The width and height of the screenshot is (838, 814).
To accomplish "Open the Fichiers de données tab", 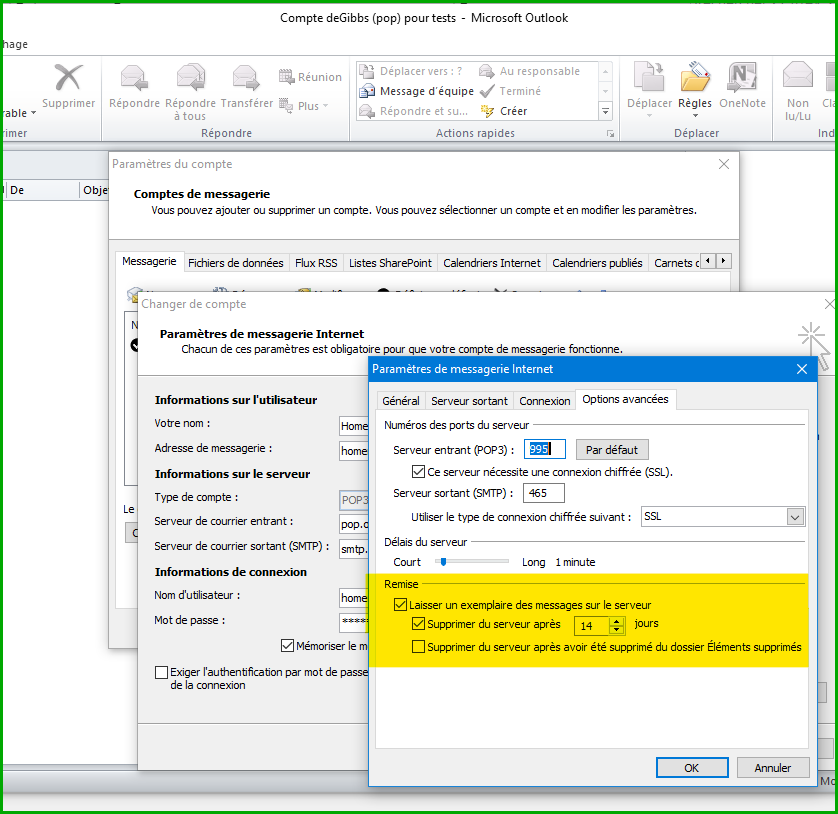I will [x=235, y=263].
